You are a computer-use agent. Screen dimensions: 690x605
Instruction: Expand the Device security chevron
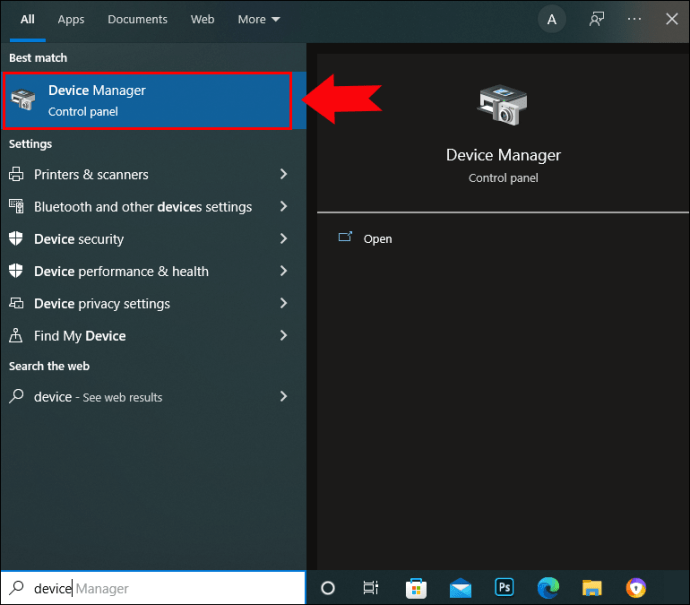coord(284,238)
